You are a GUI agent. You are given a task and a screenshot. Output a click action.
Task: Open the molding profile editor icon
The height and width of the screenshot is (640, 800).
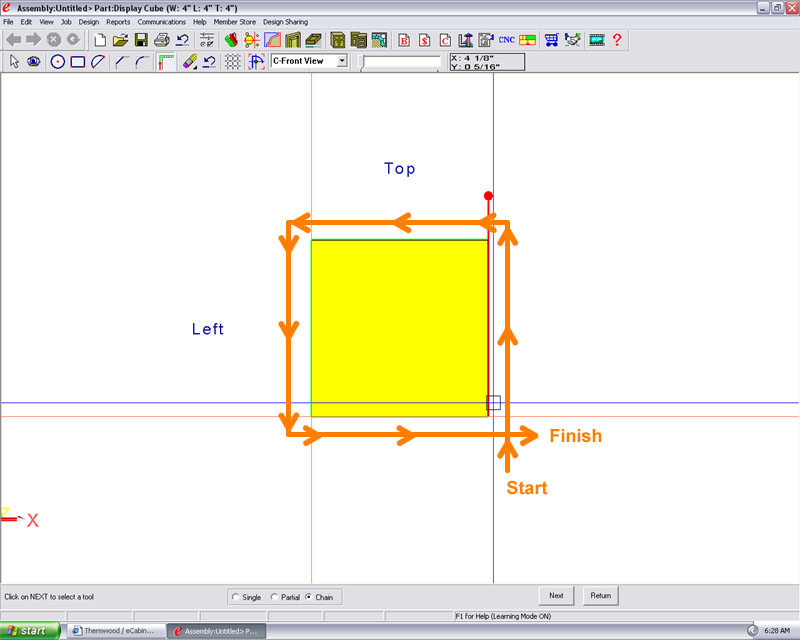(x=272, y=40)
